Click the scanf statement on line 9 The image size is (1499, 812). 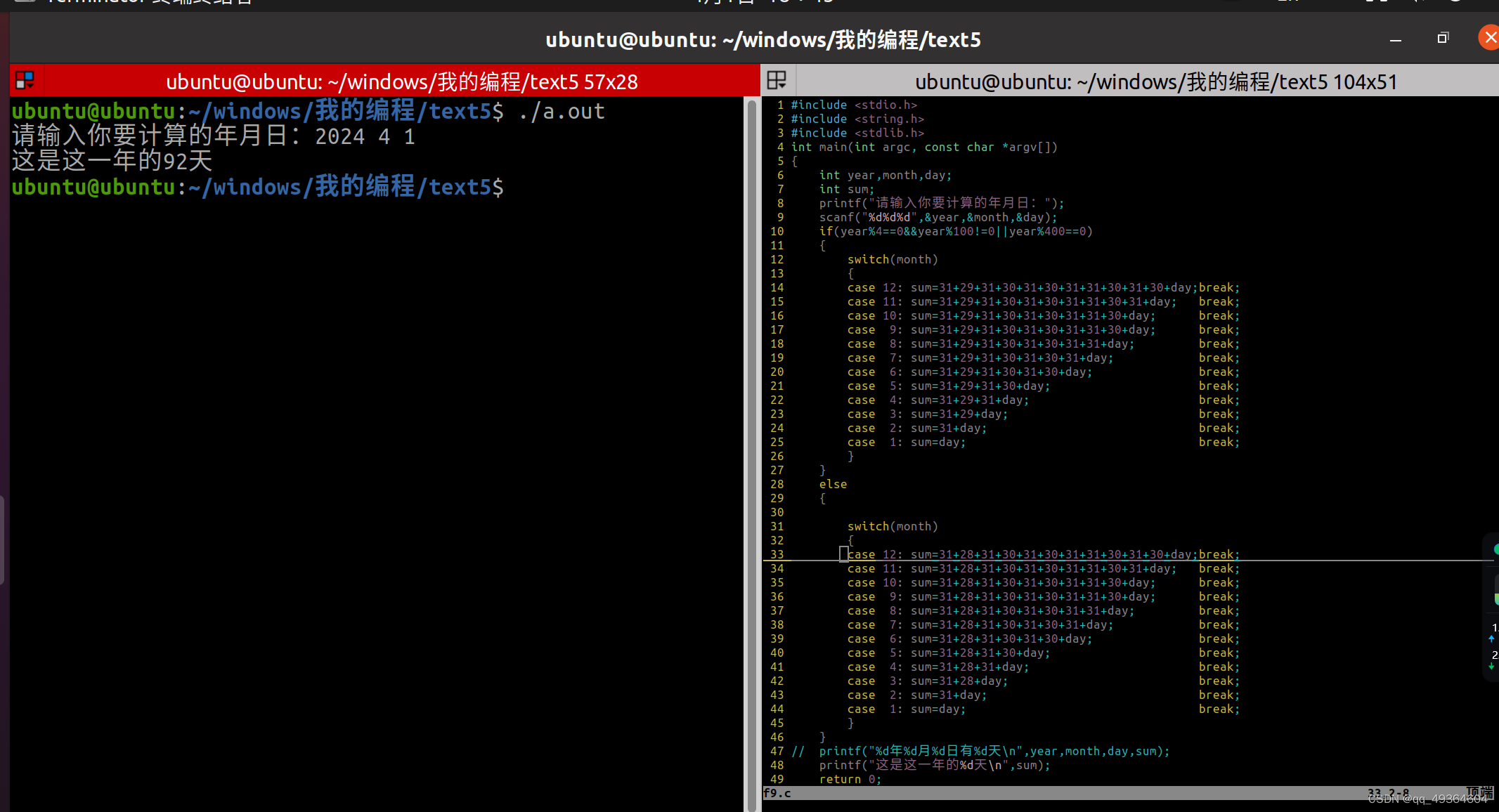click(x=937, y=217)
